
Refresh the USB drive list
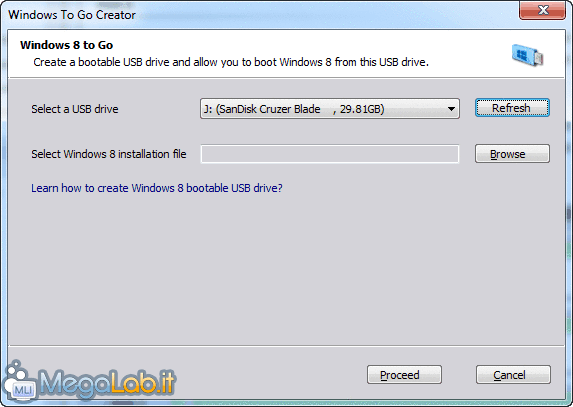point(512,108)
